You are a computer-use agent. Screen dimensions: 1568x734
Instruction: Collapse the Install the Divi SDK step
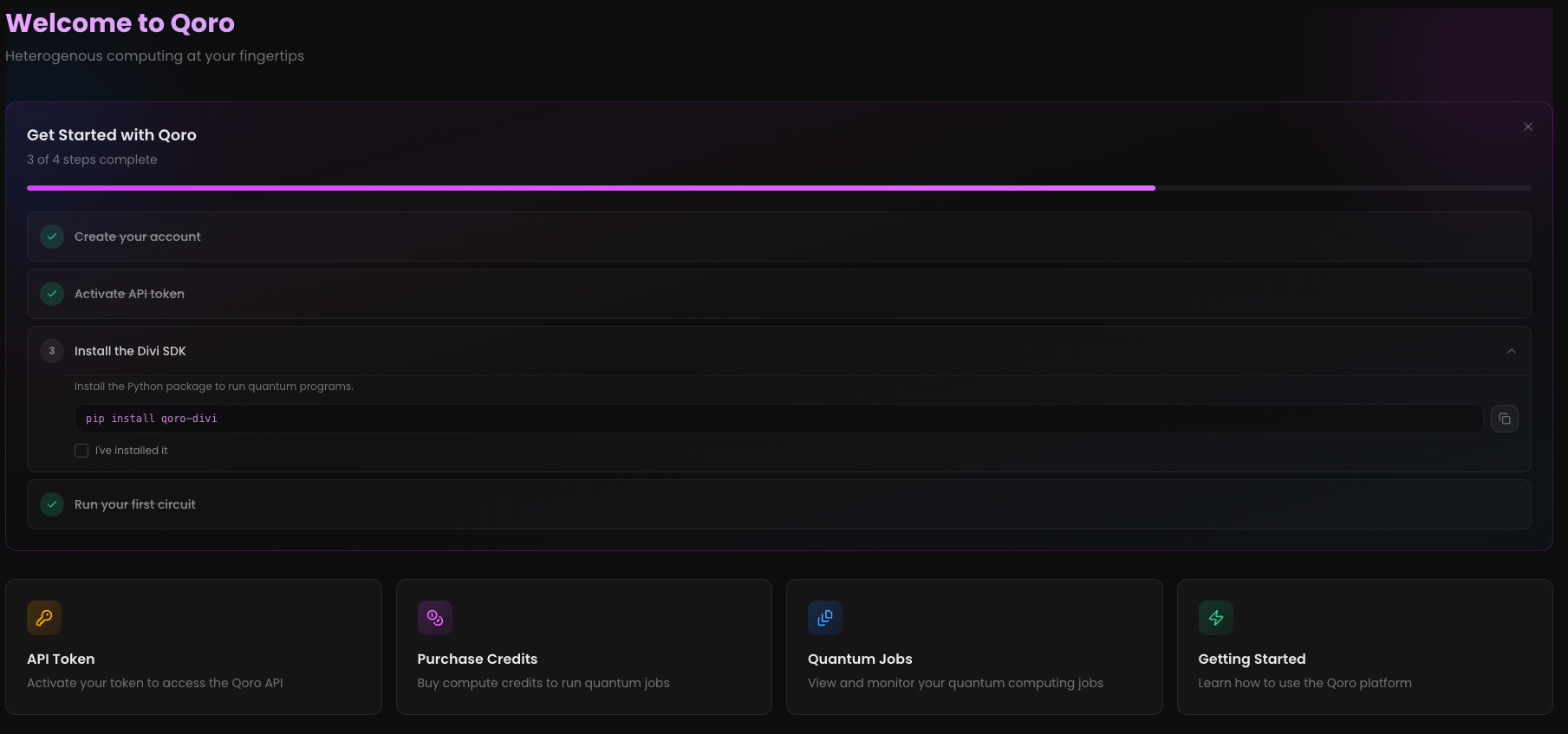[x=1511, y=351]
